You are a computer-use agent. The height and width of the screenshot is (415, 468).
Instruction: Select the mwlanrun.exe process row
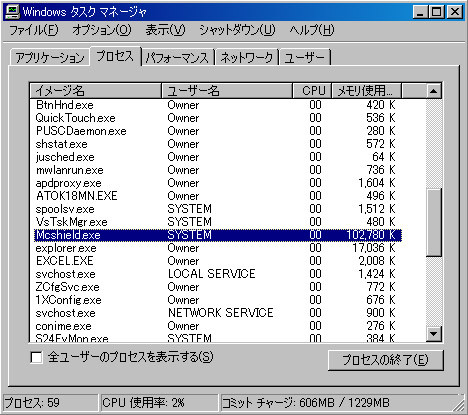218,170
